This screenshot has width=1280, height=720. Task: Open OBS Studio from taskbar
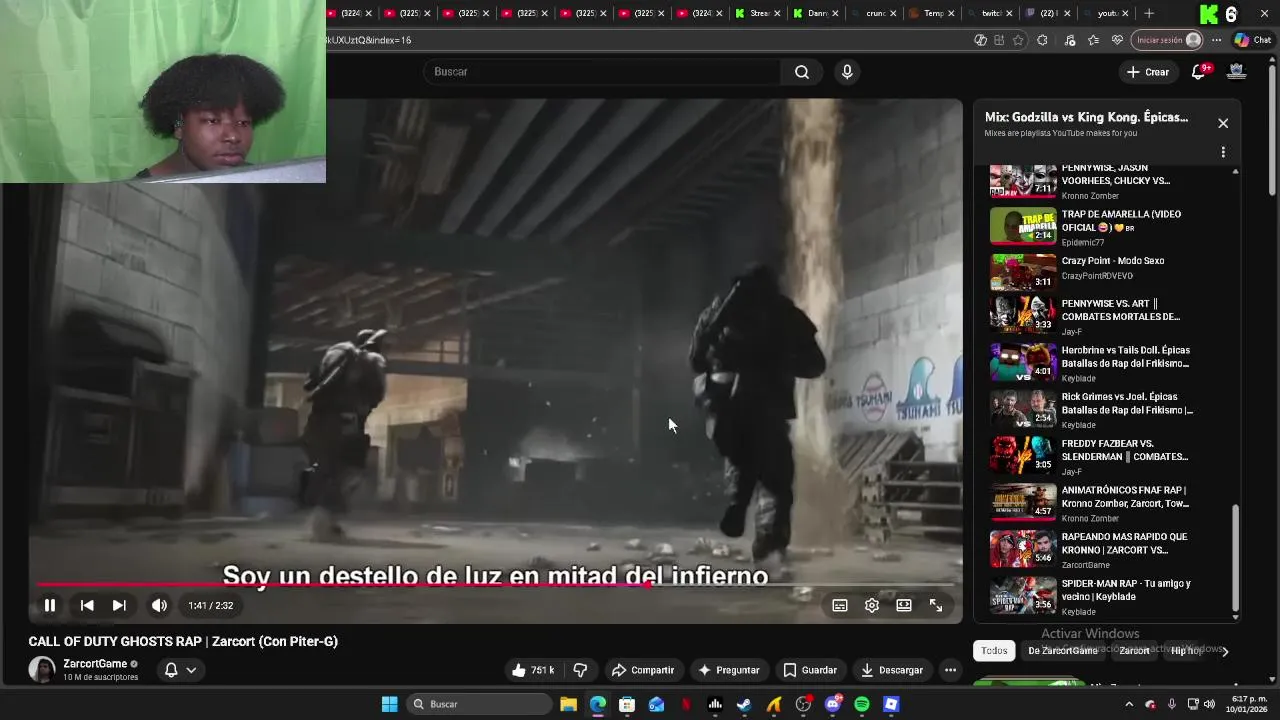pyautogui.click(x=803, y=704)
